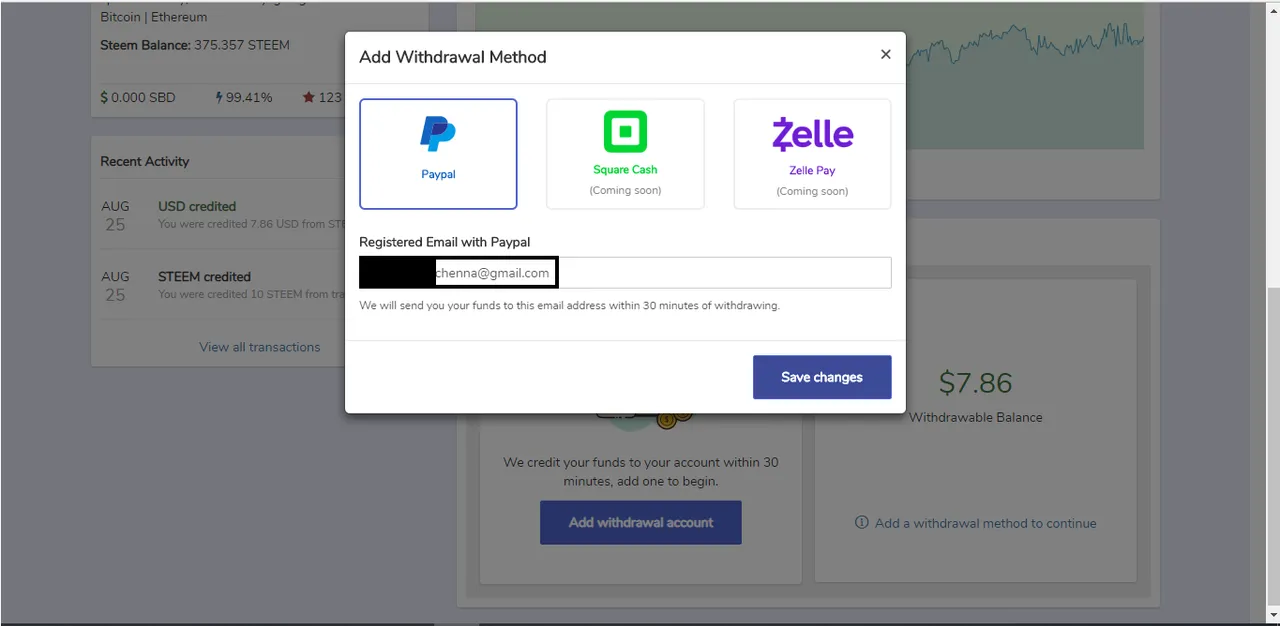
Task: Click the Bitcoin | Ethereum text
Action: [x=154, y=17]
